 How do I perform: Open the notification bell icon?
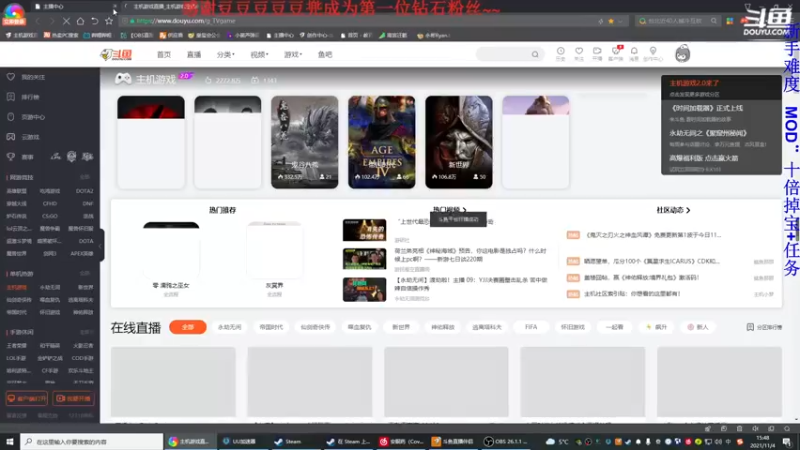click(x=634, y=54)
